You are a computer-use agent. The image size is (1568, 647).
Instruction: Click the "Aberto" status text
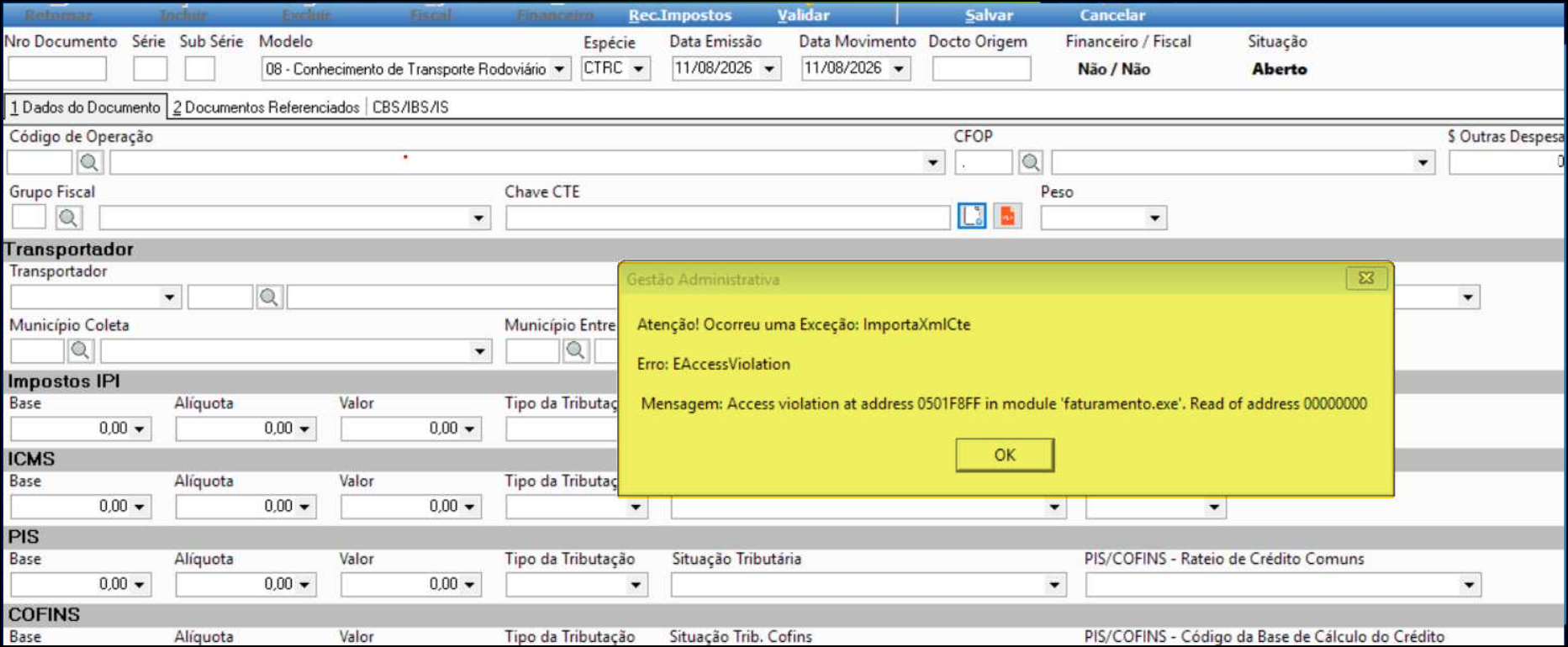[x=1279, y=70]
